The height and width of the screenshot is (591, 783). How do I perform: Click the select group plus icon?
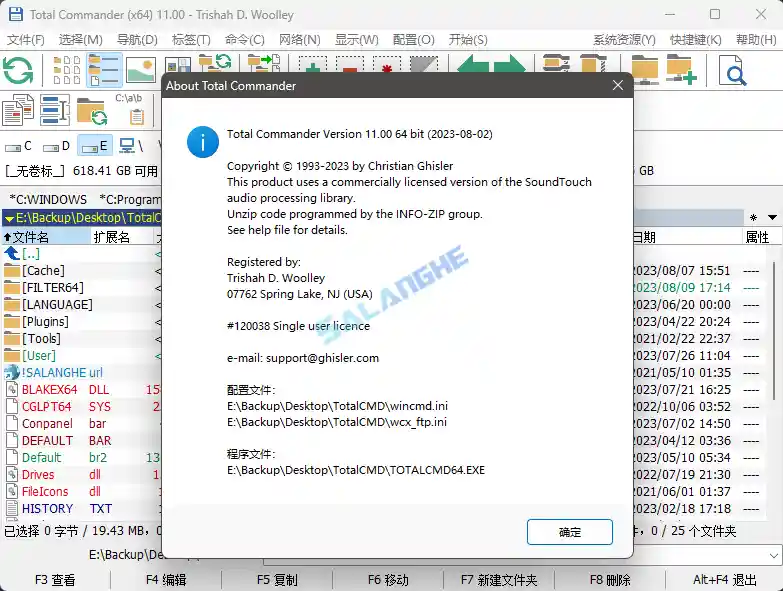313,64
